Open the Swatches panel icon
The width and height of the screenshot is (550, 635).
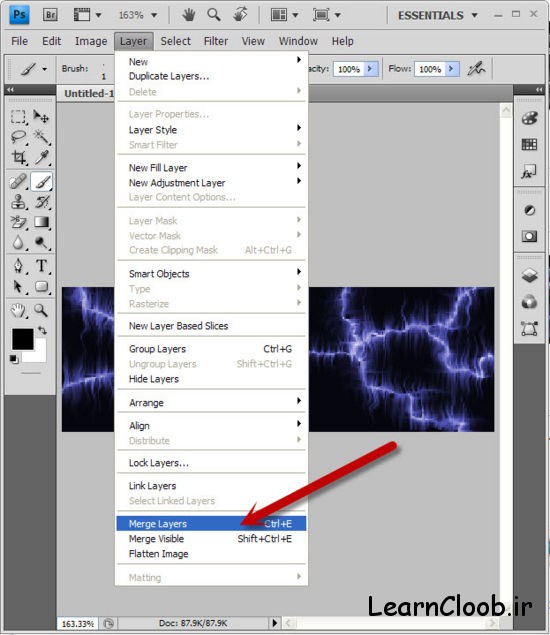pyautogui.click(x=529, y=145)
